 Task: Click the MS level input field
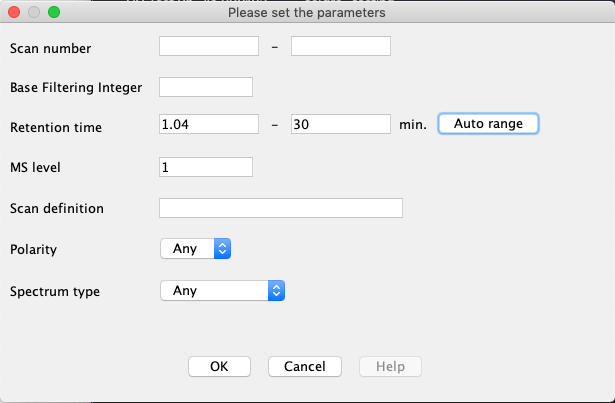coord(206,166)
